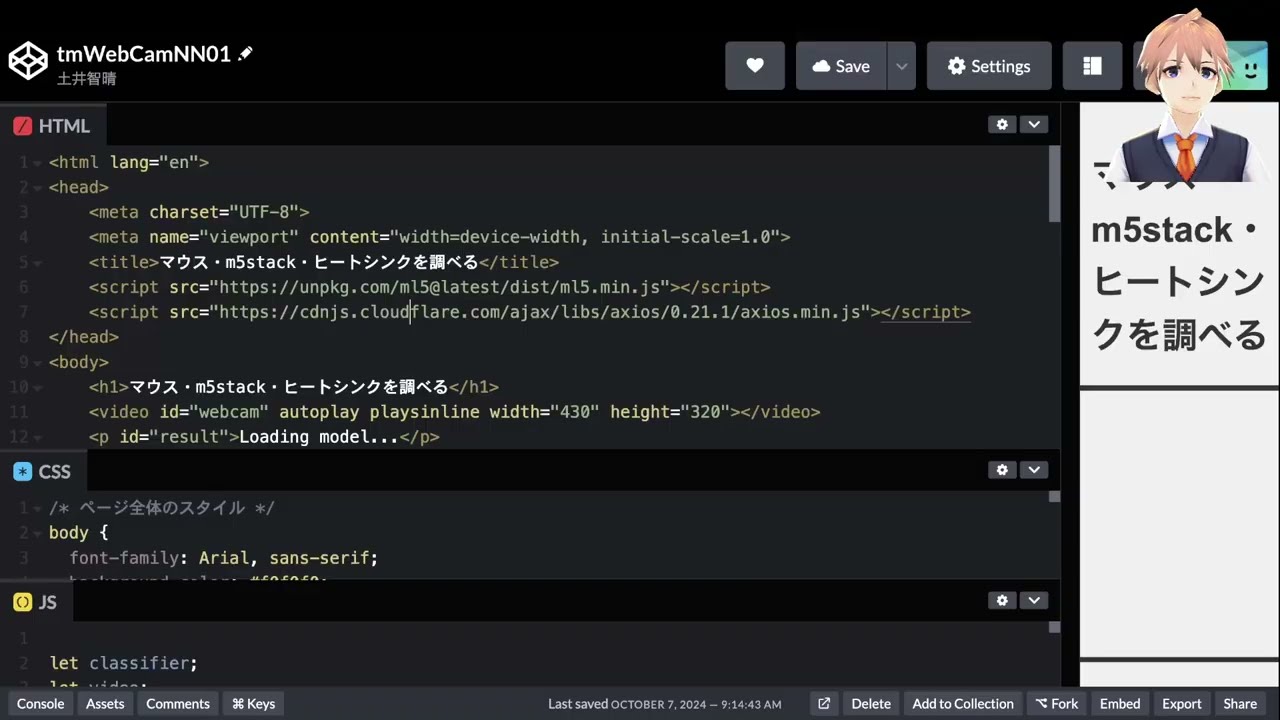Open the Console panel
This screenshot has height=720, width=1280.
(40, 704)
